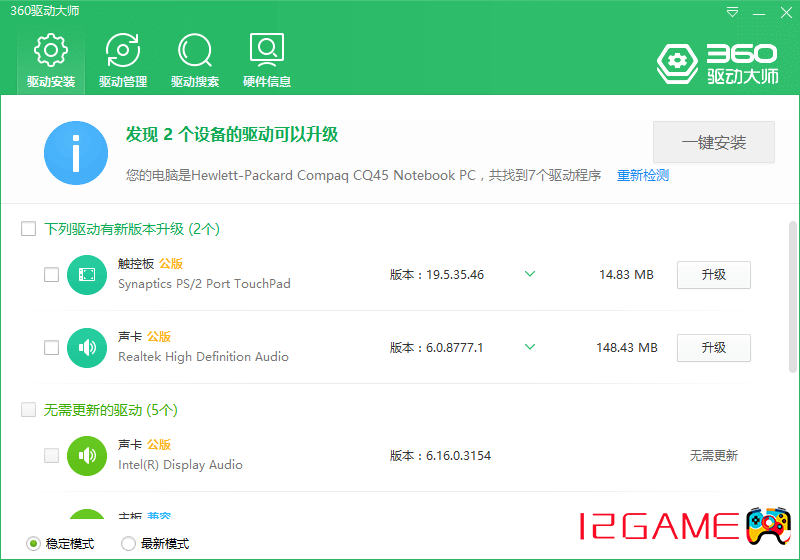Click the 无需更新 status text
The width and height of the screenshot is (800, 560).
coord(714,455)
